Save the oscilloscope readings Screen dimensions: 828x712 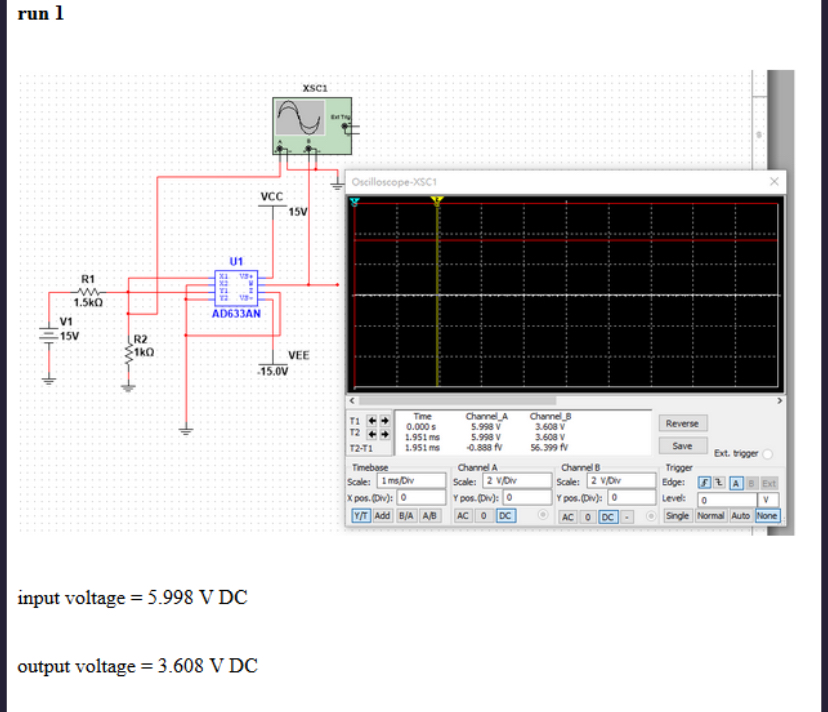681,444
